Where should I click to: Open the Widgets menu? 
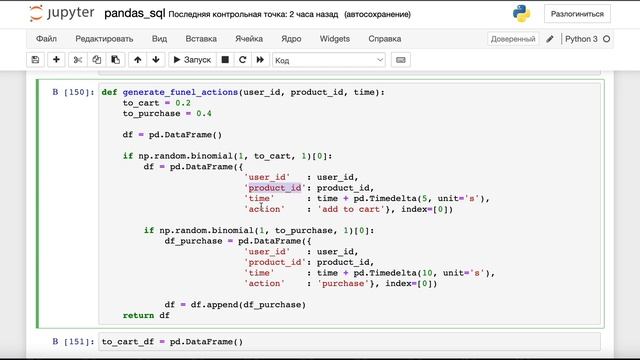coord(335,39)
